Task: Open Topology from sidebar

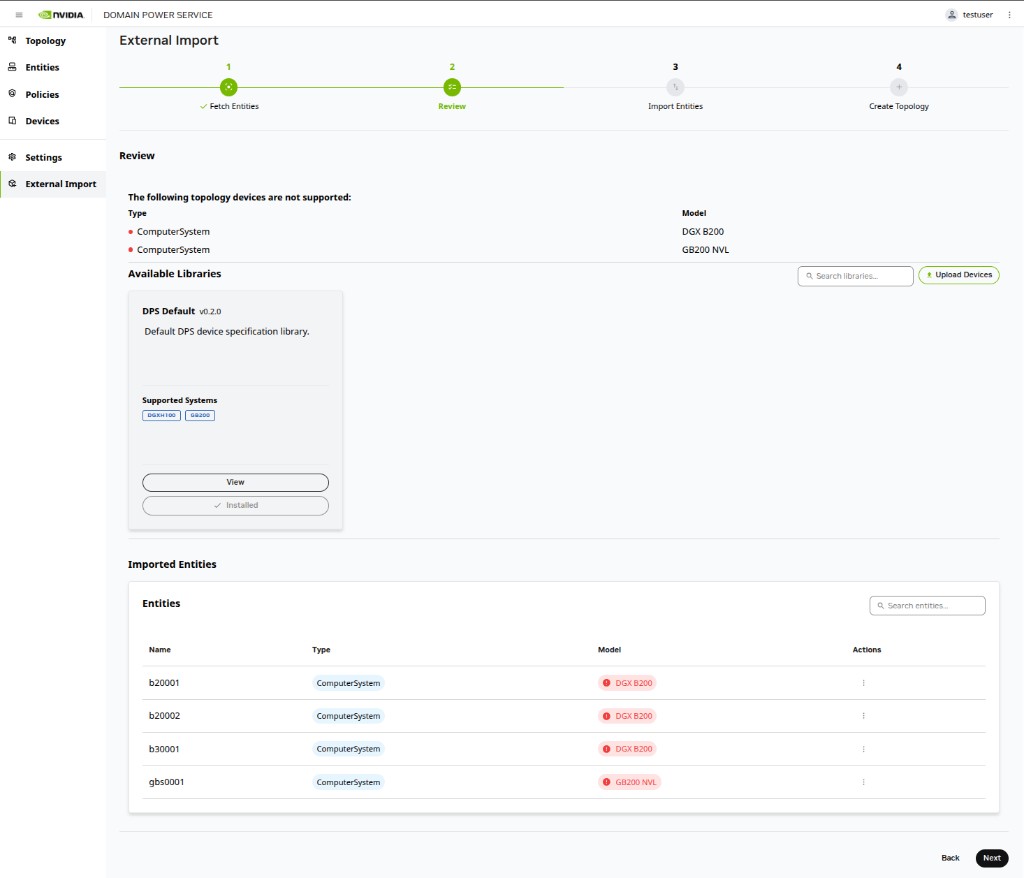Action: [46, 41]
